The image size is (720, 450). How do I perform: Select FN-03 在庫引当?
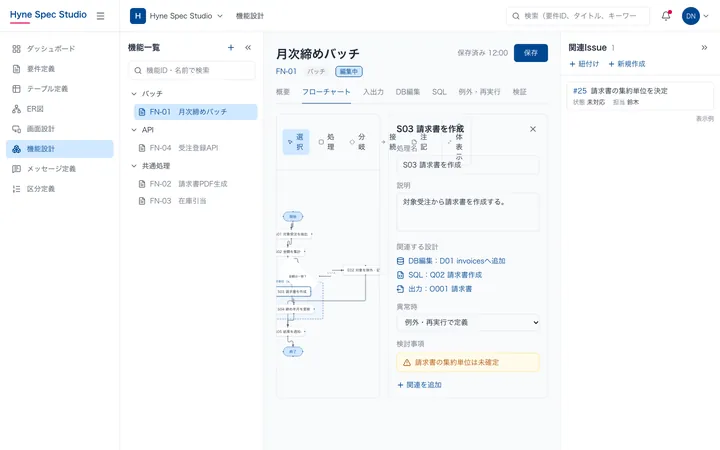(196, 201)
